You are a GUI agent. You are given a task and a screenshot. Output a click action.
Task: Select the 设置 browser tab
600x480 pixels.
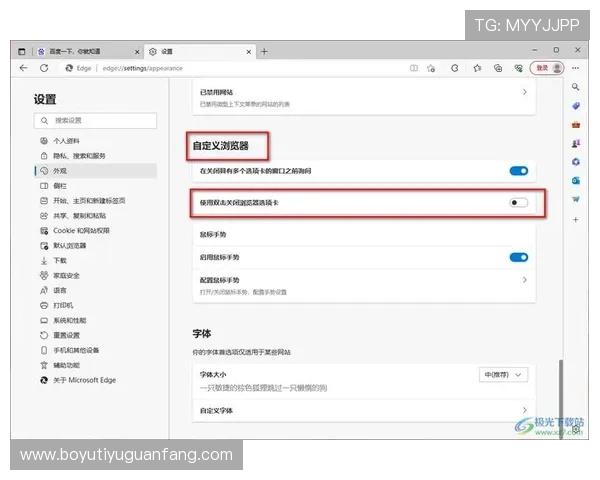point(199,51)
